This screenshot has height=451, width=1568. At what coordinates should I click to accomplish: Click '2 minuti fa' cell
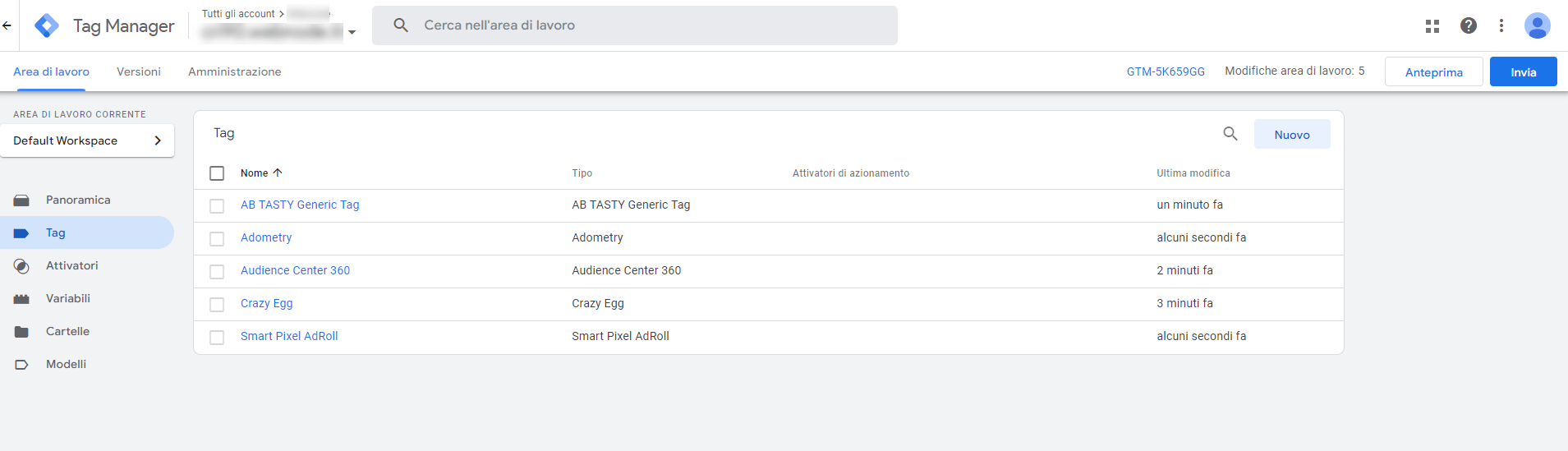coord(1184,270)
